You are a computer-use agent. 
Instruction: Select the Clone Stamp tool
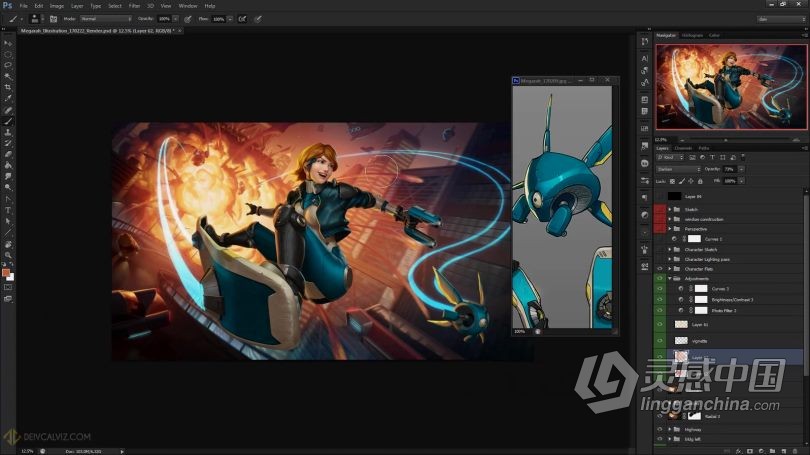(8, 132)
